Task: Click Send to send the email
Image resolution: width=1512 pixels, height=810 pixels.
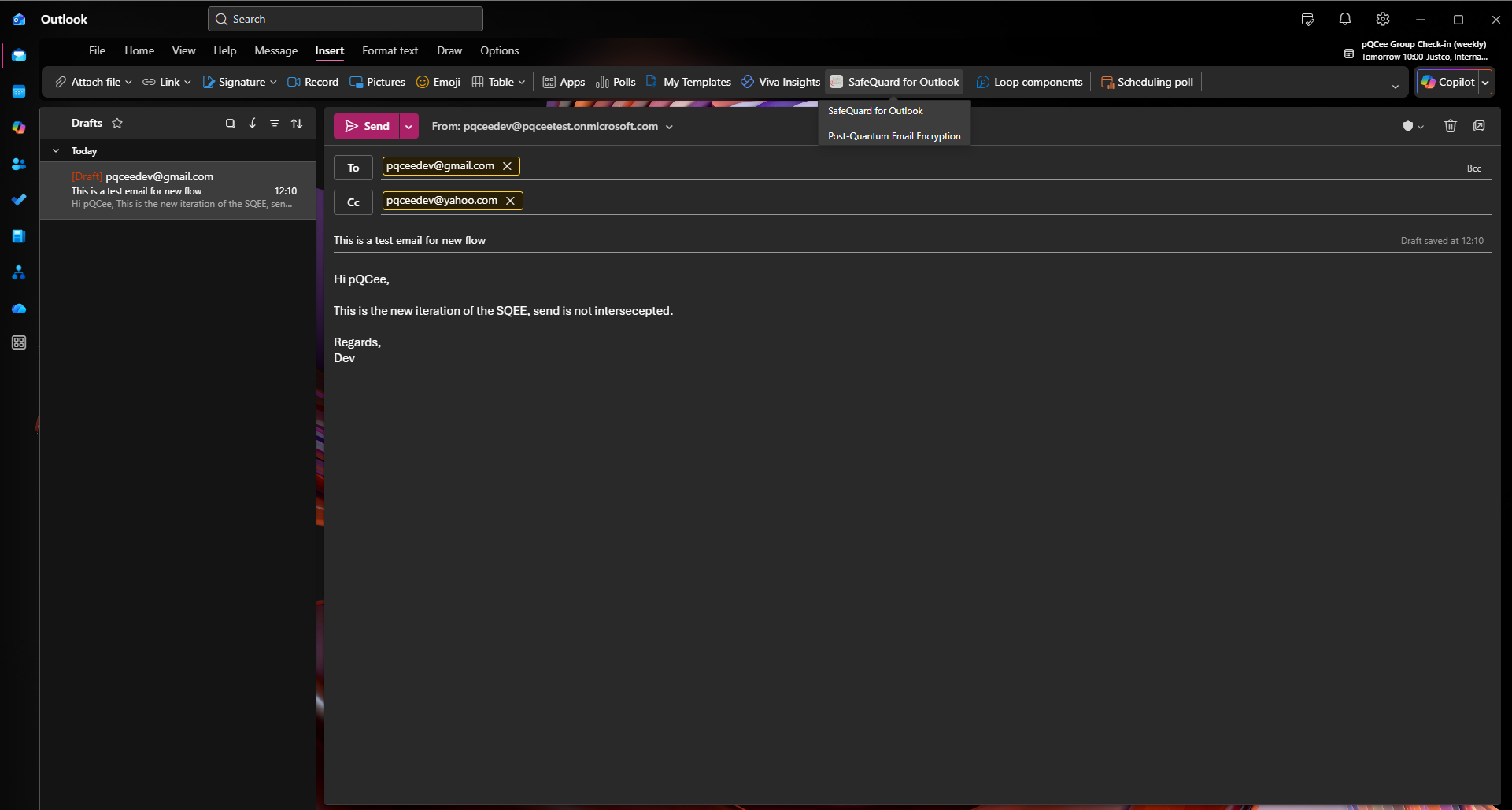Action: (369, 126)
